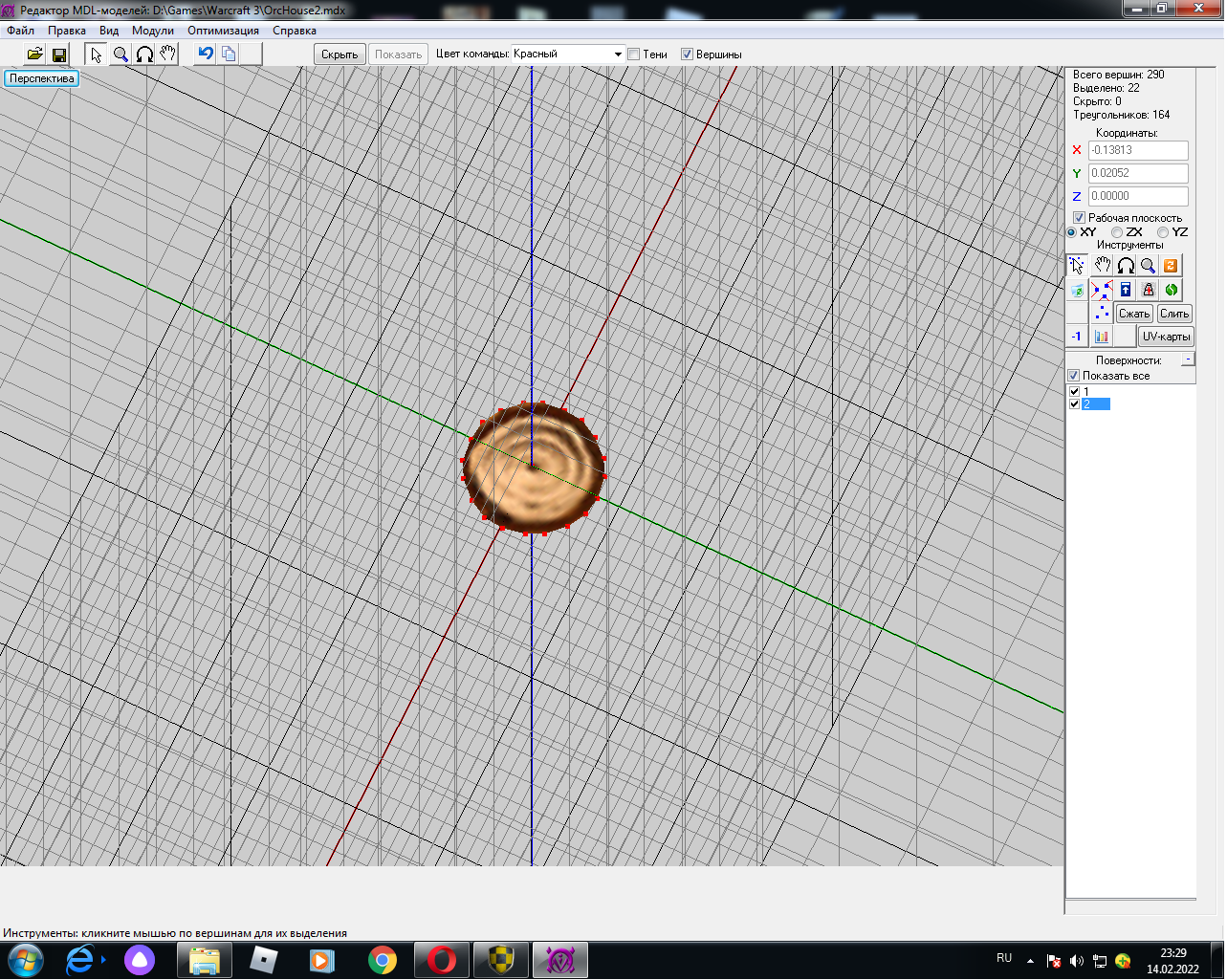This screenshot has width=1227, height=980.
Task: Open Opera browser from the taskbar
Action: 441,960
